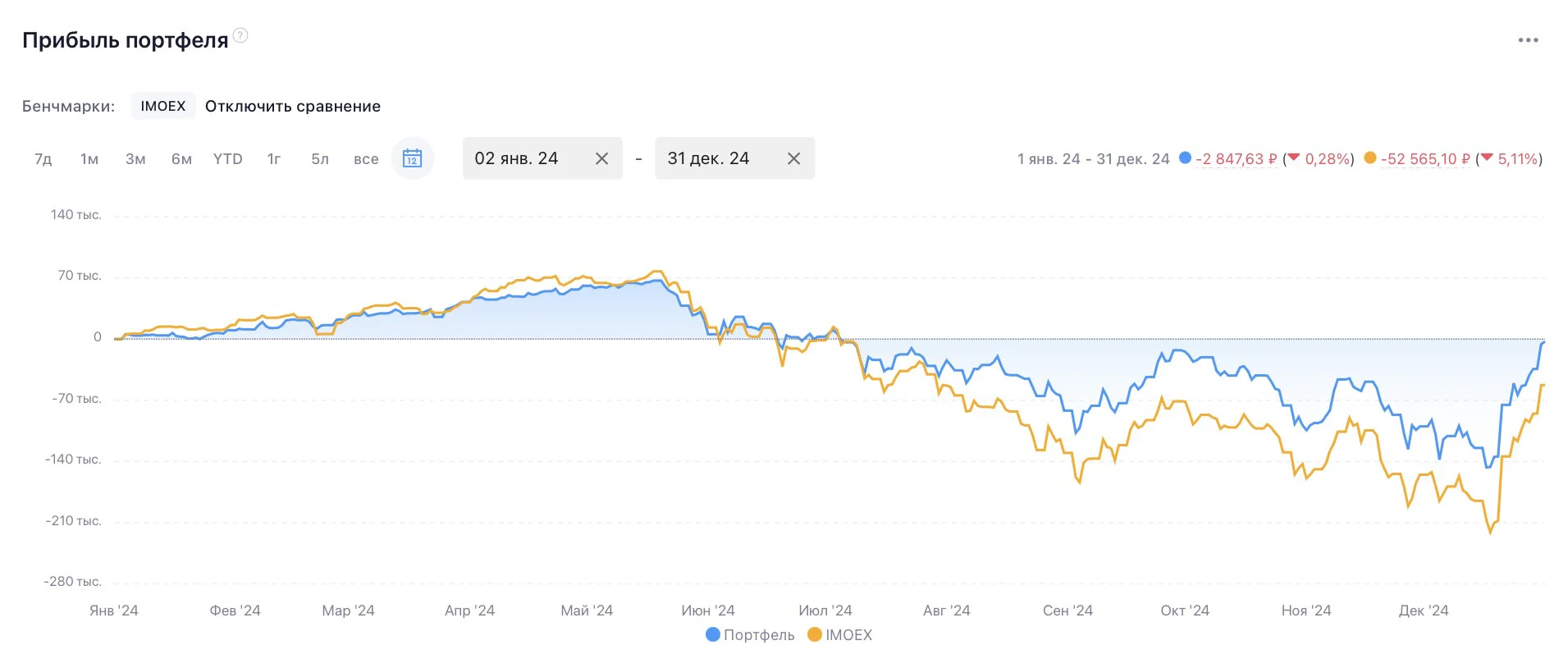Open the three-dot options menu
1568x668 pixels.
click(1528, 40)
